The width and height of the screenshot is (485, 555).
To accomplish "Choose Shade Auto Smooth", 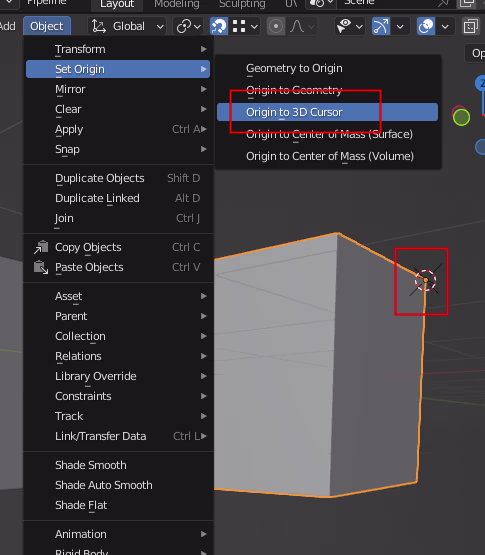I will click(118, 485).
